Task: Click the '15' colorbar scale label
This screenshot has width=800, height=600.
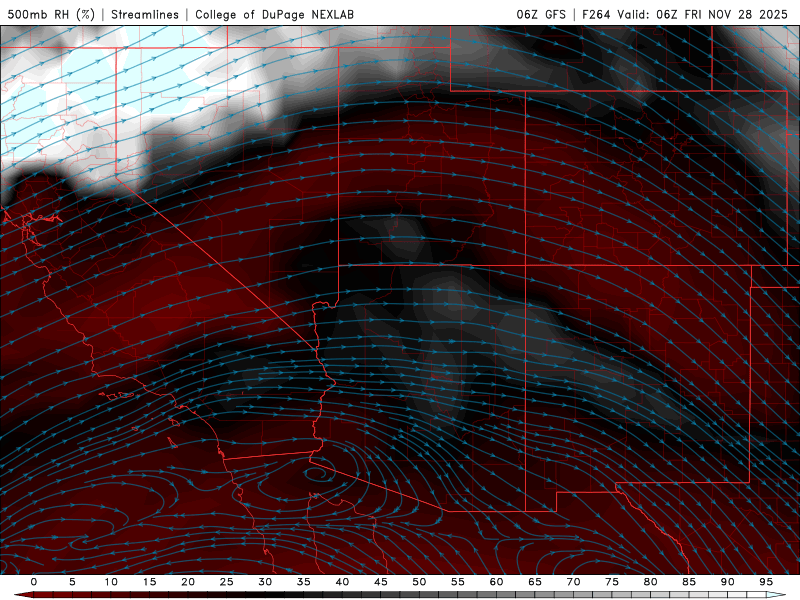Action: 149,582
